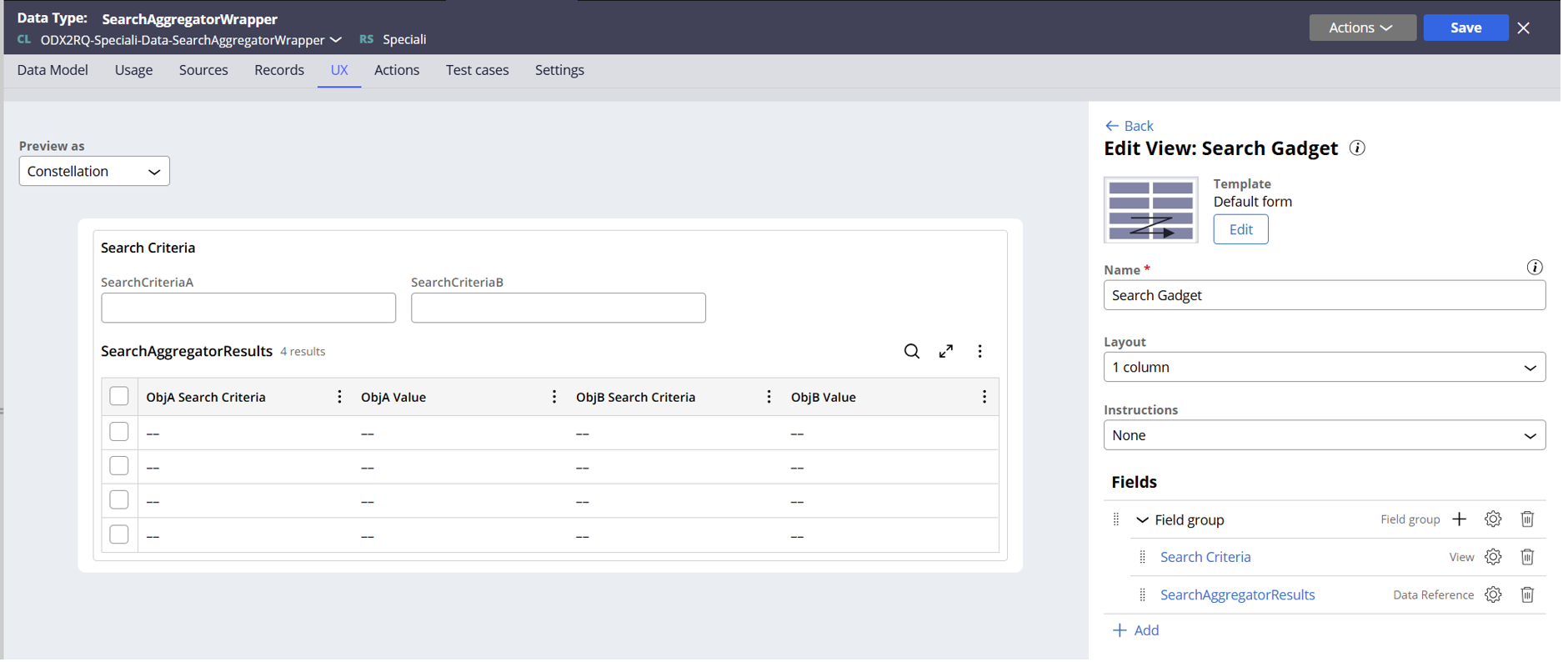
Task: Open the Test cases tab
Action: tap(477, 70)
